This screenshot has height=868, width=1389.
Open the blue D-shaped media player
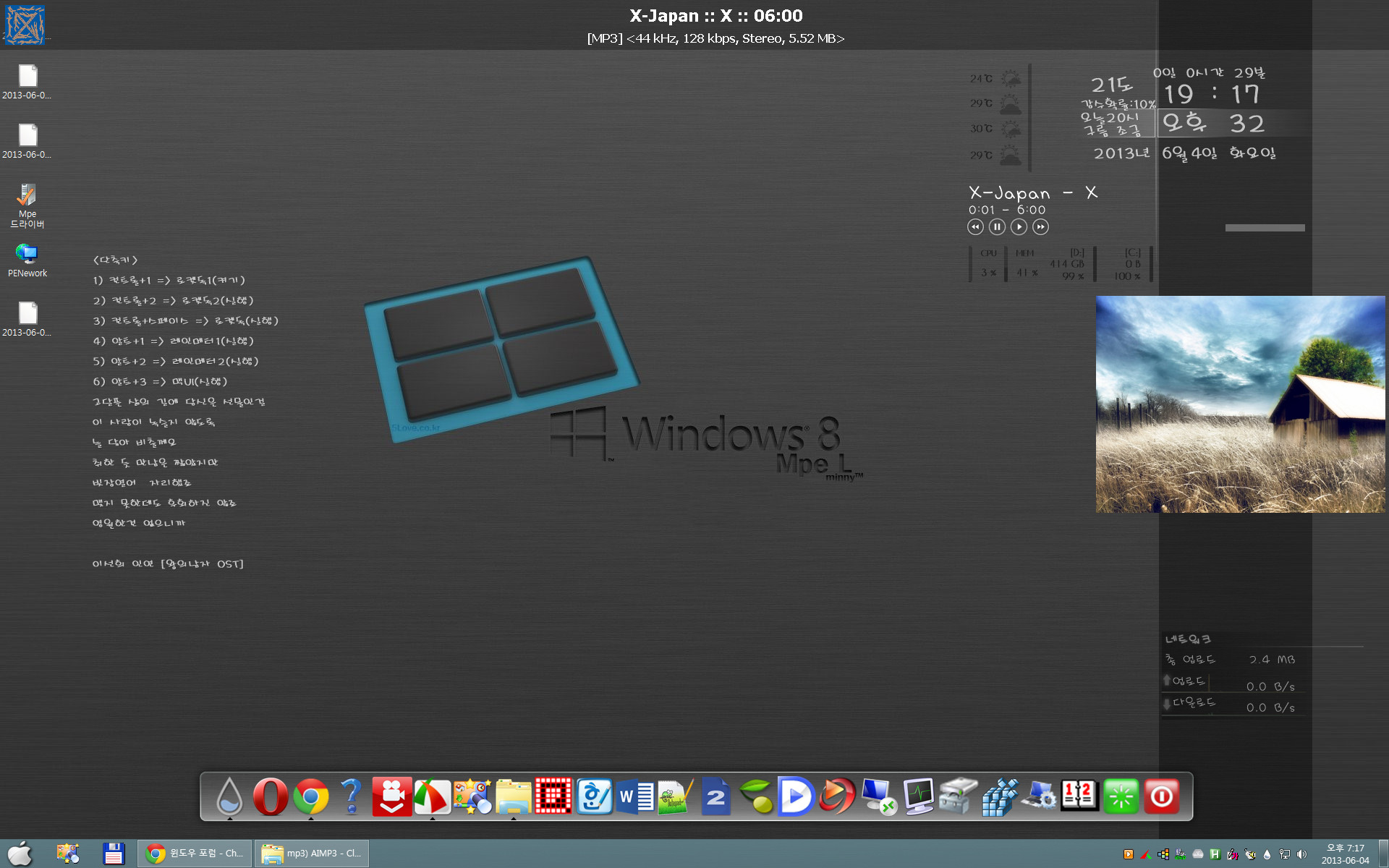[x=797, y=796]
